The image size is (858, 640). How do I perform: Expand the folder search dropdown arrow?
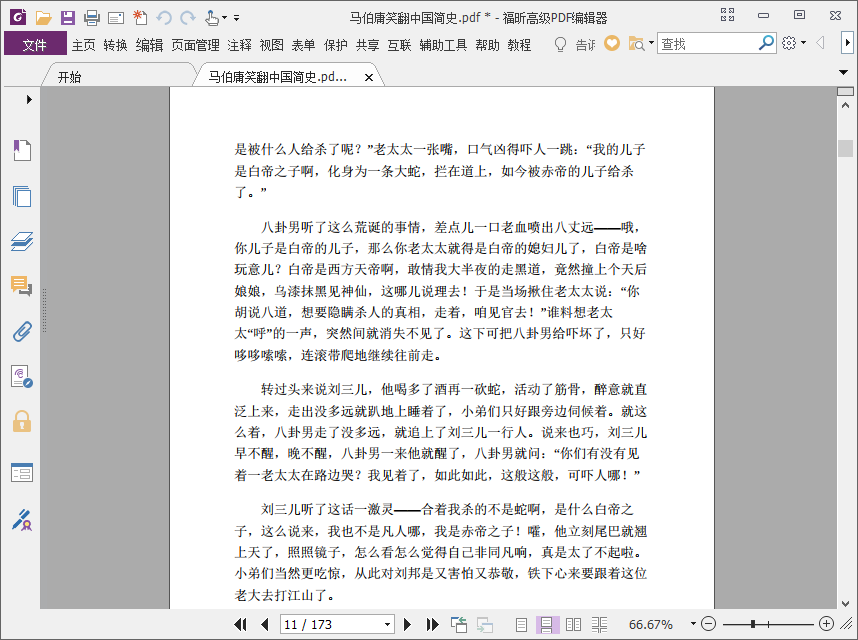pos(651,43)
